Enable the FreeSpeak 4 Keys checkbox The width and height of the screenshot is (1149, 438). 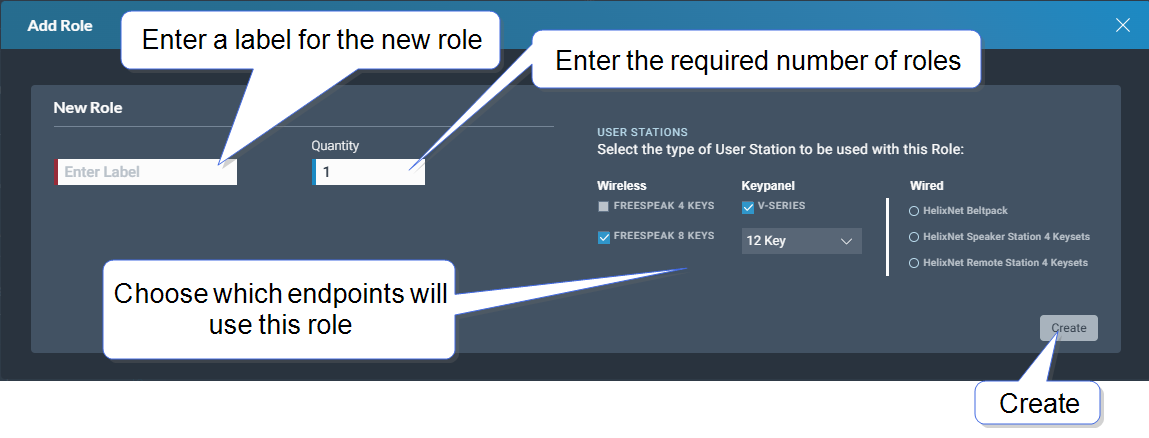point(603,207)
